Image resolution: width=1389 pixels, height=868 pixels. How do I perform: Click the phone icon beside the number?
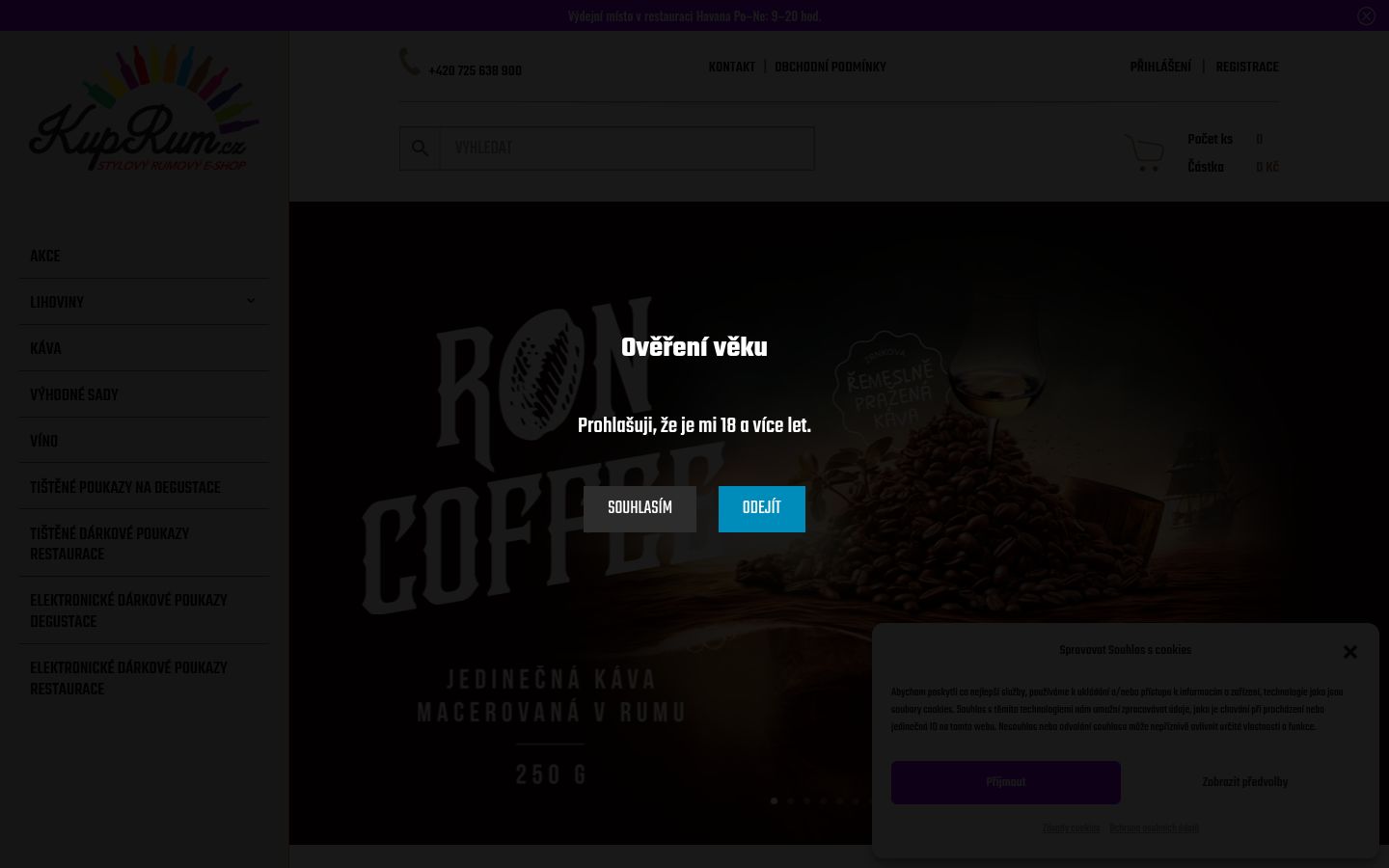point(409,62)
